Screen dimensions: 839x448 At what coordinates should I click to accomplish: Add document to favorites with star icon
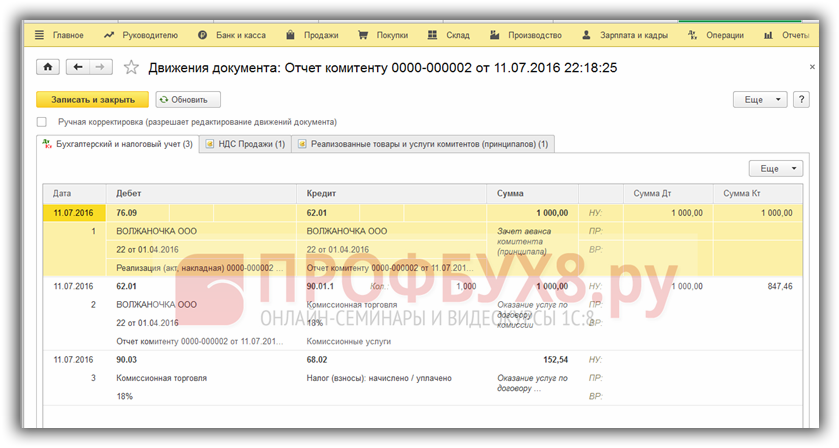[131, 67]
